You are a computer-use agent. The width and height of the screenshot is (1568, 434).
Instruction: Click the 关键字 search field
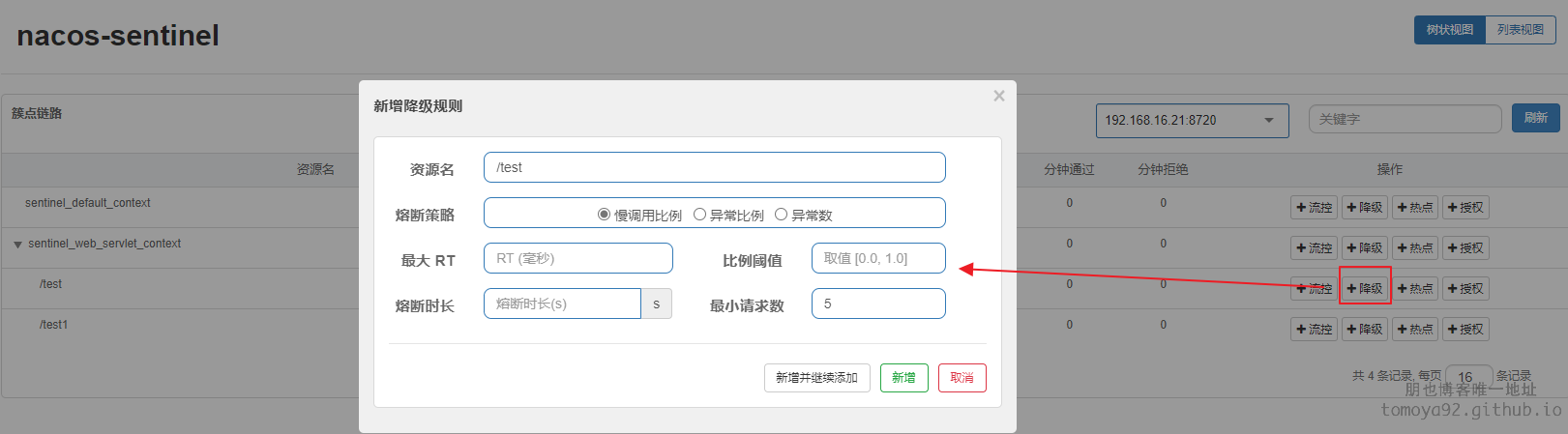1405,119
